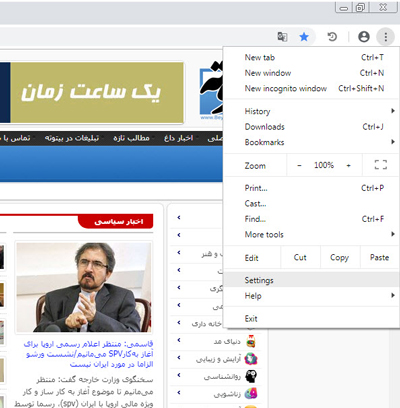Expand the Help submenu
Image resolution: width=400 pixels, height=408 pixels.
pos(311,296)
